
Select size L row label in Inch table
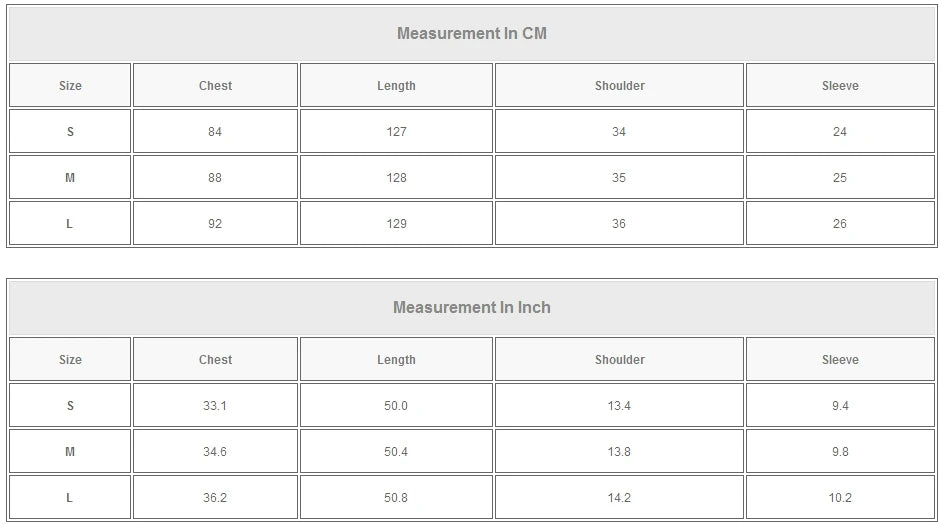pyautogui.click(x=70, y=498)
